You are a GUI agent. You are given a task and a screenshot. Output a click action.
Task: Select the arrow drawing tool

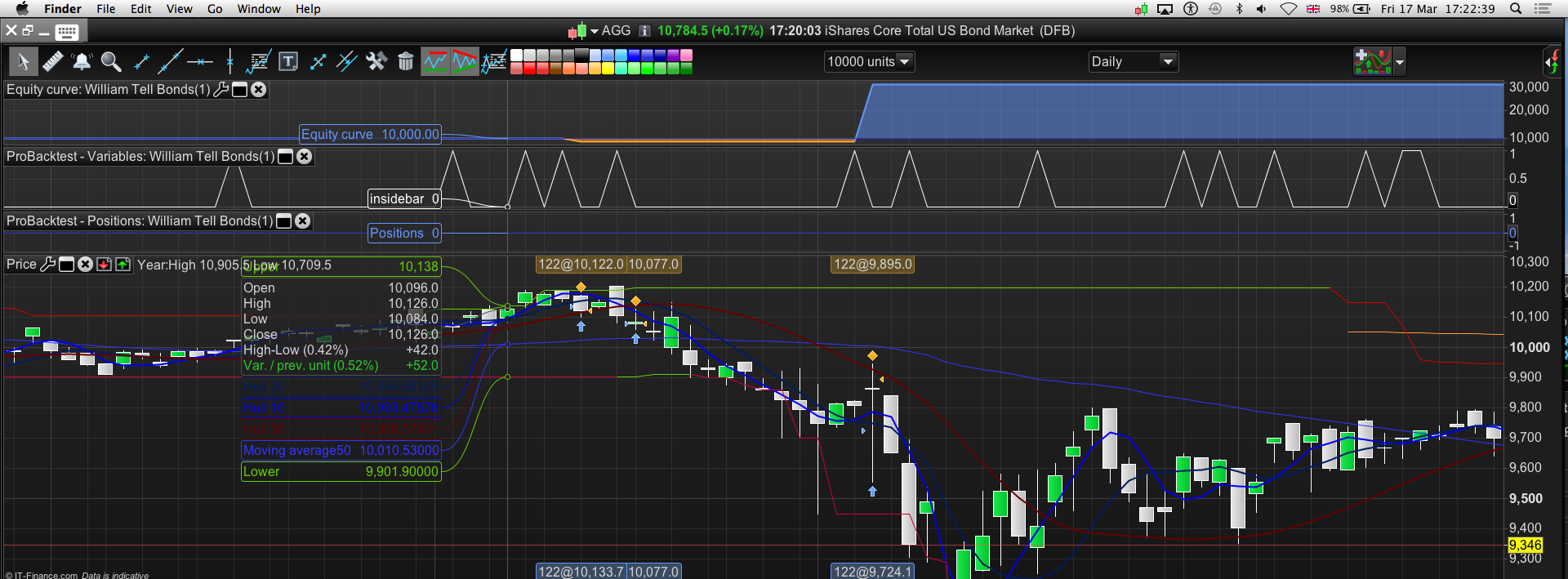pos(318,61)
